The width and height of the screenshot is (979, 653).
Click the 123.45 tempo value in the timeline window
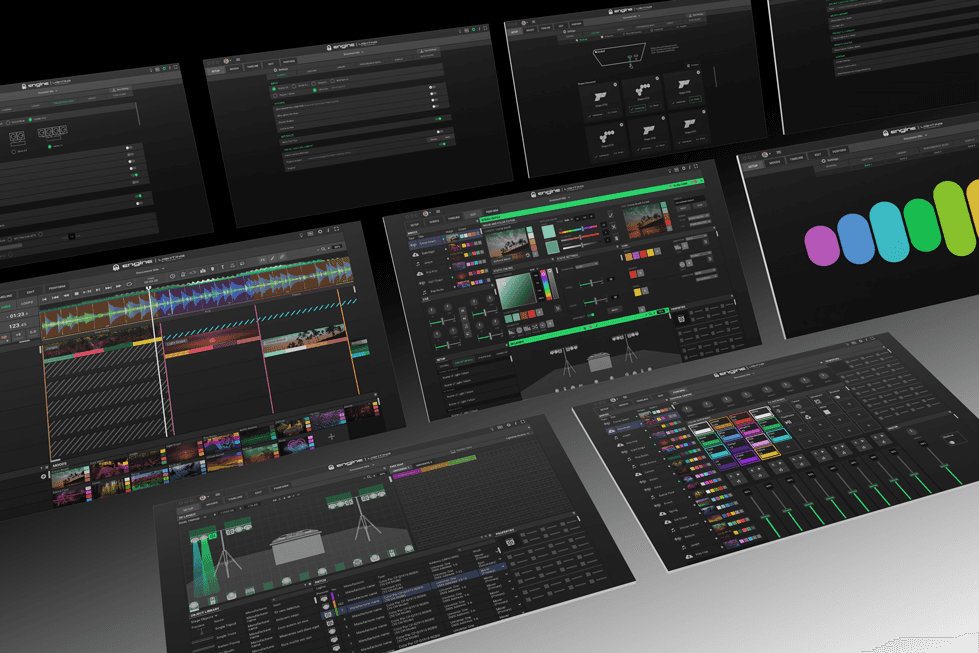point(17,325)
